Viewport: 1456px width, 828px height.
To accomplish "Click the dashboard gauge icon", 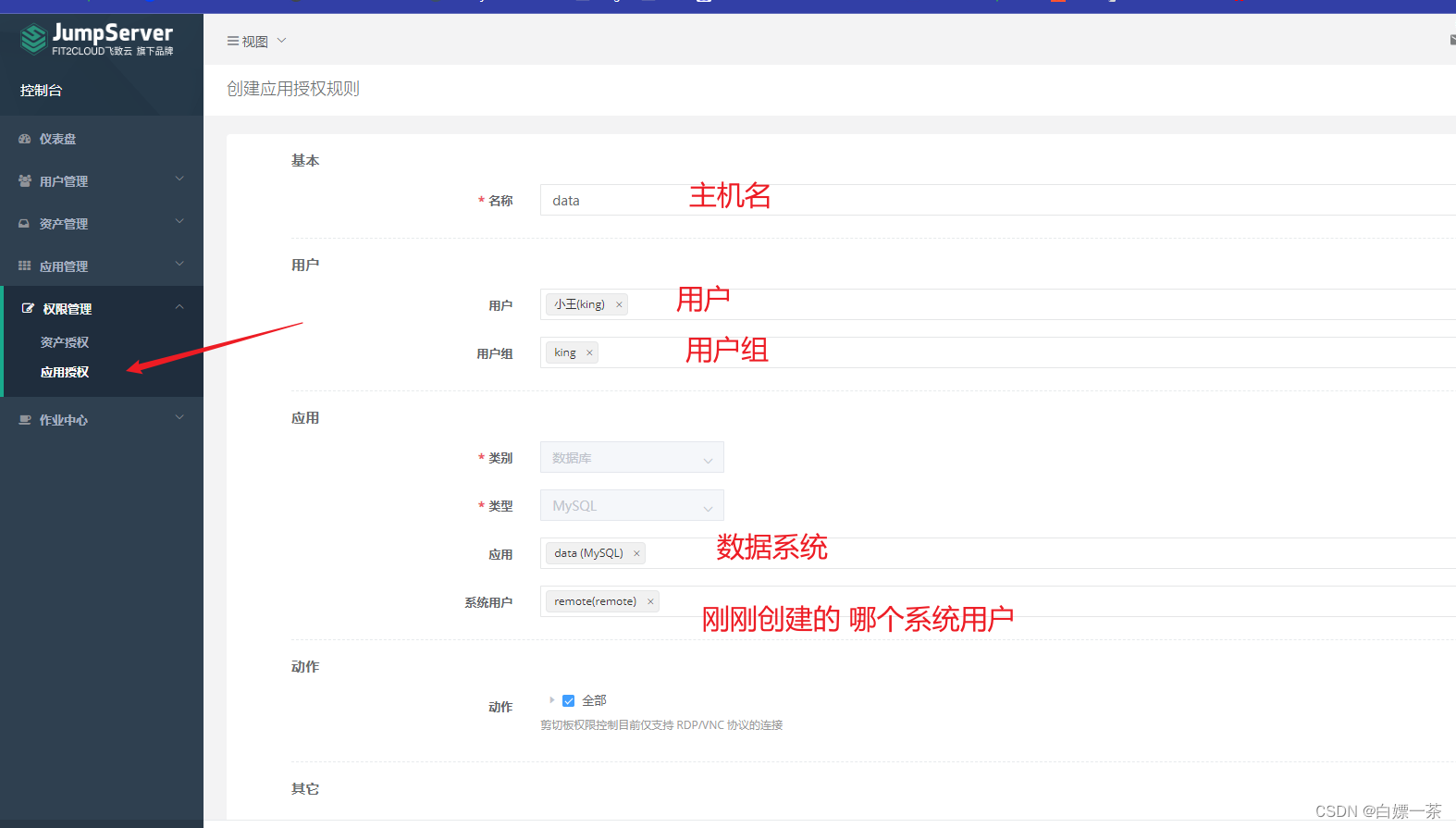I will [x=25, y=139].
